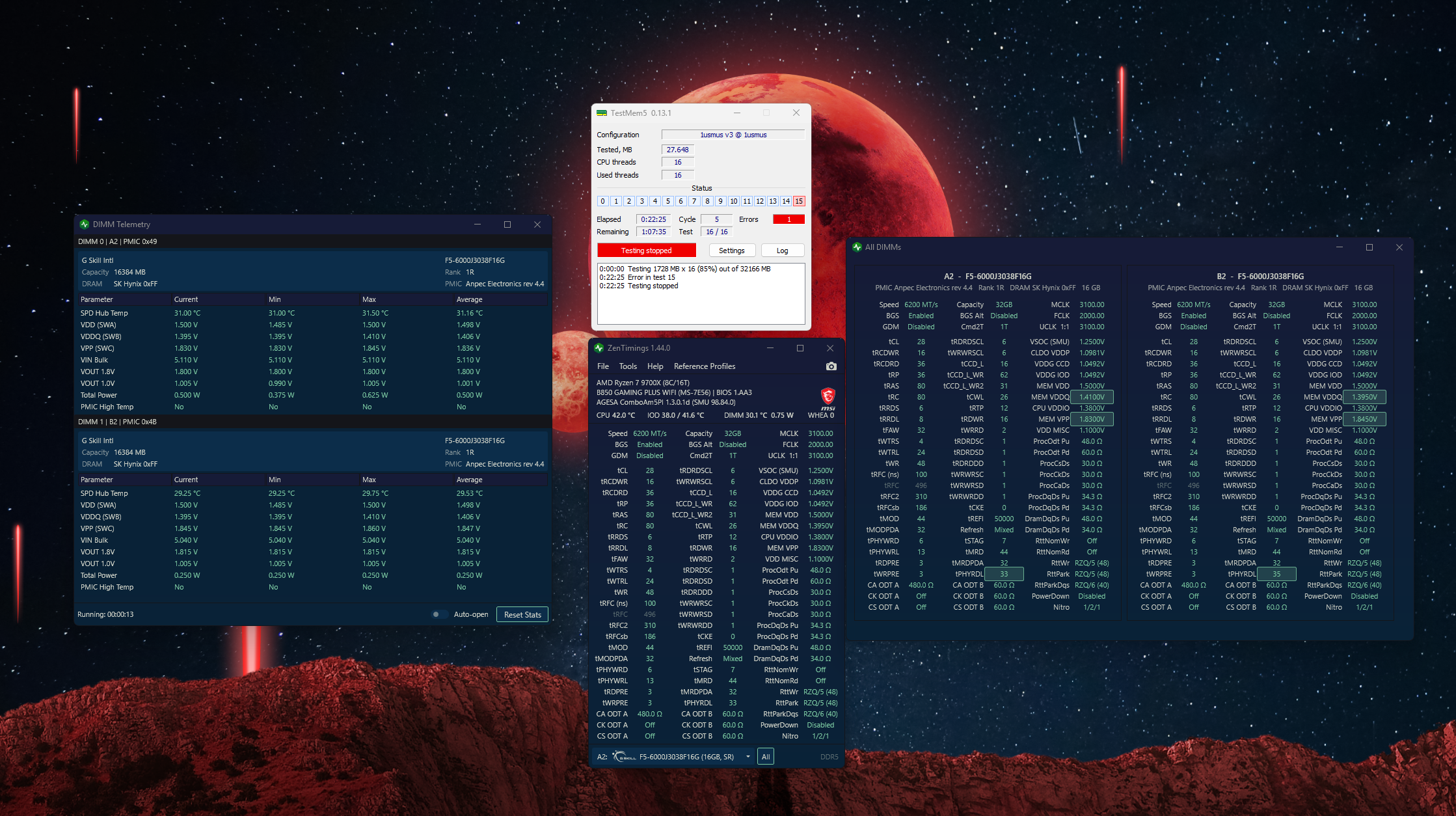Click highlighted MEM VDDQ 1.4100V in A2 panel
1456x816 pixels.
(x=1092, y=397)
